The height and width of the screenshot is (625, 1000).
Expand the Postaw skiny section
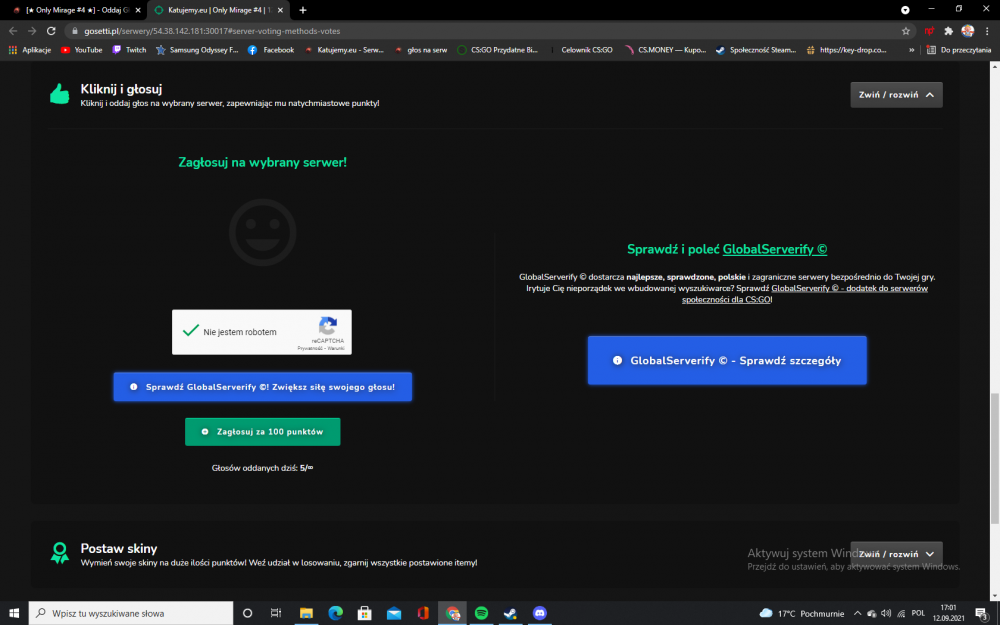coord(896,554)
